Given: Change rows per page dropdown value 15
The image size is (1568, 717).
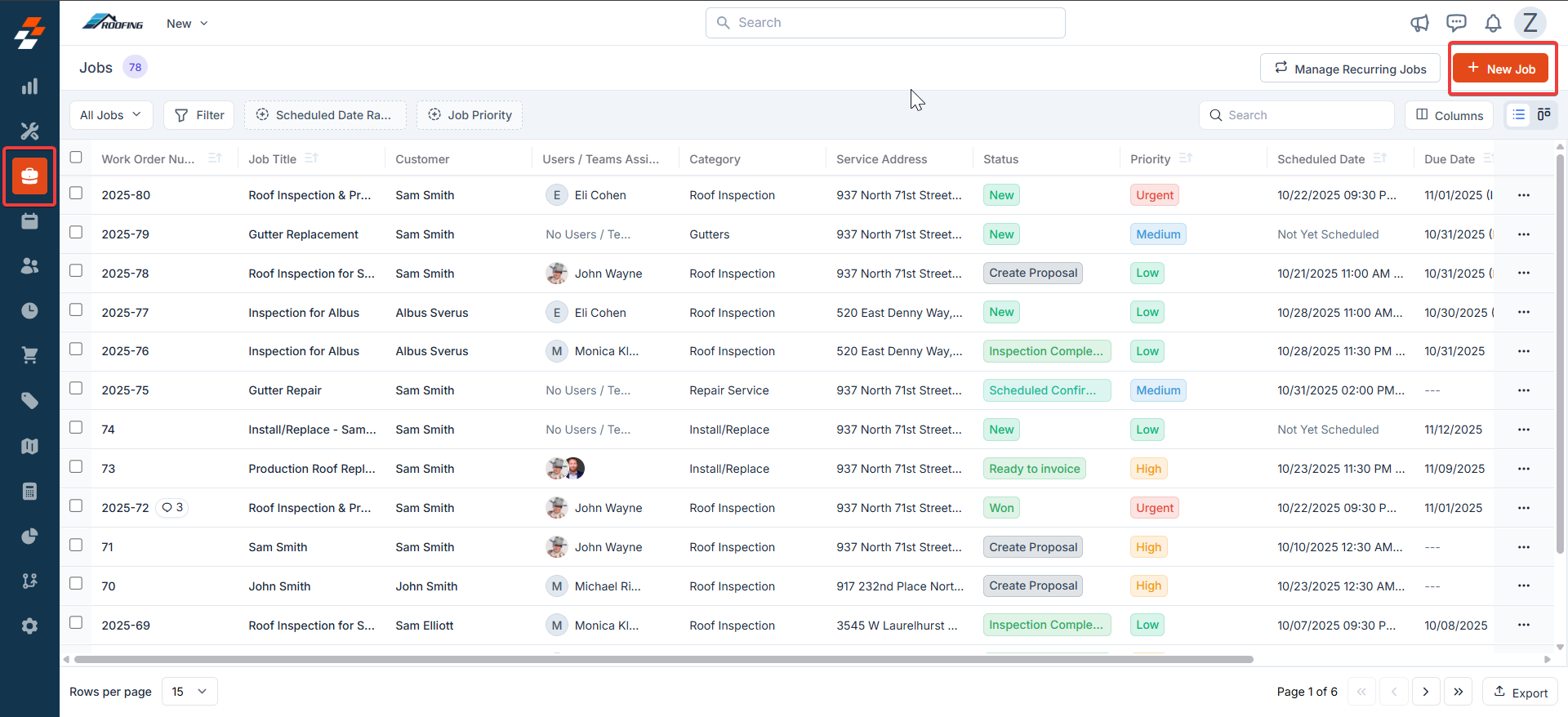Looking at the screenshot, I should [189, 692].
